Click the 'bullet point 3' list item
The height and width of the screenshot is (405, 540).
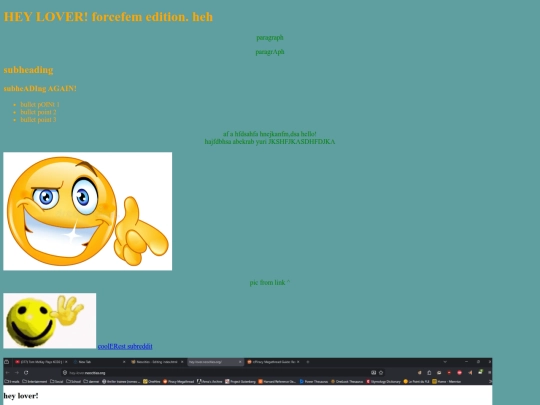[38, 120]
